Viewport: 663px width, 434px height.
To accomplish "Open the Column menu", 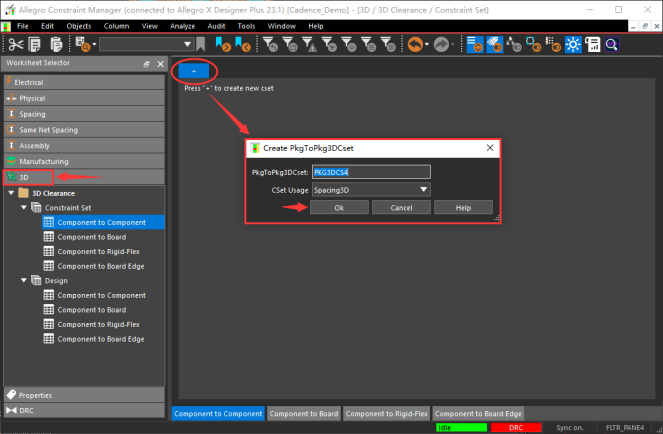I will tap(116, 26).
